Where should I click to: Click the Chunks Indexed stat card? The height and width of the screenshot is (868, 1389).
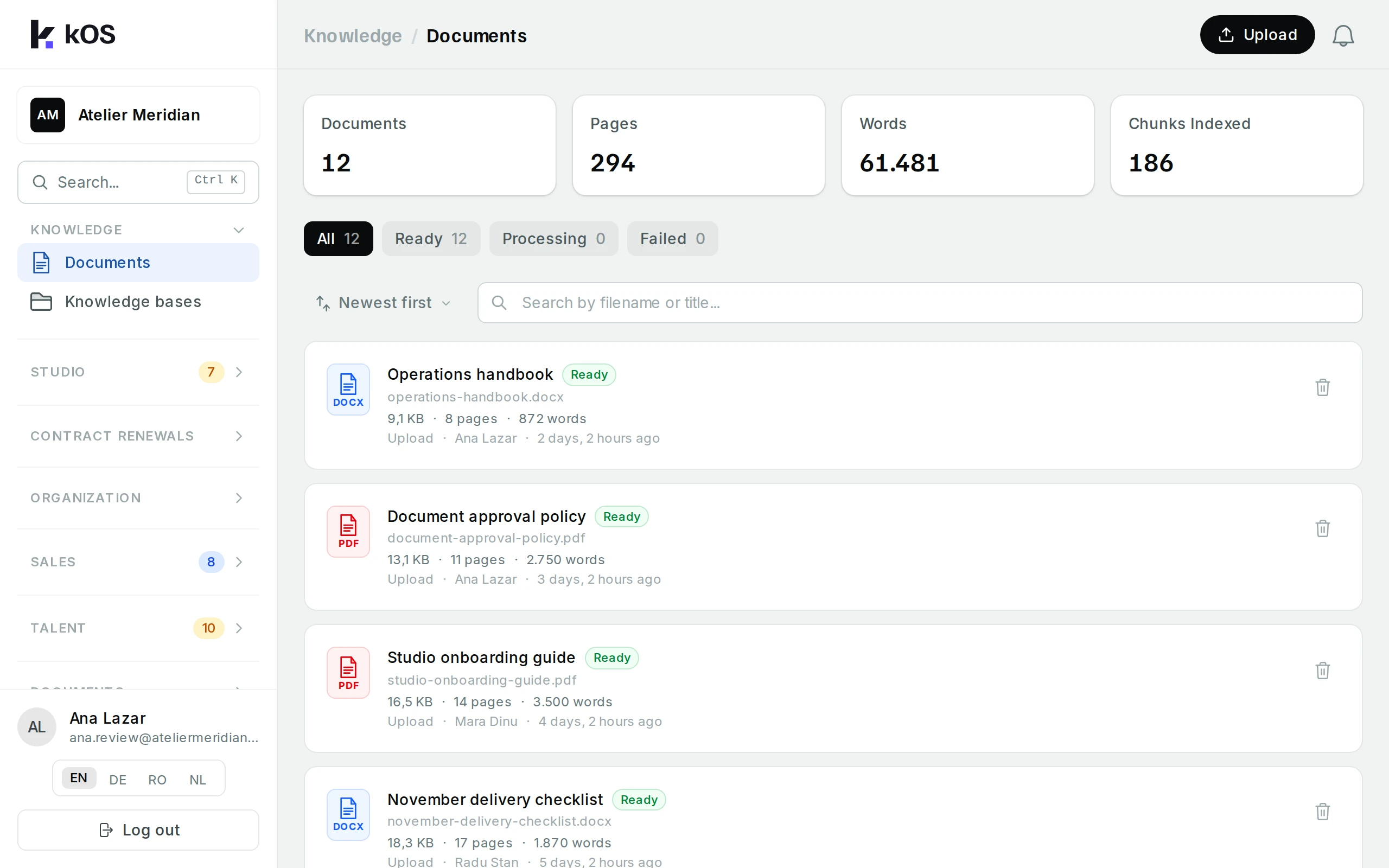pos(1237,145)
